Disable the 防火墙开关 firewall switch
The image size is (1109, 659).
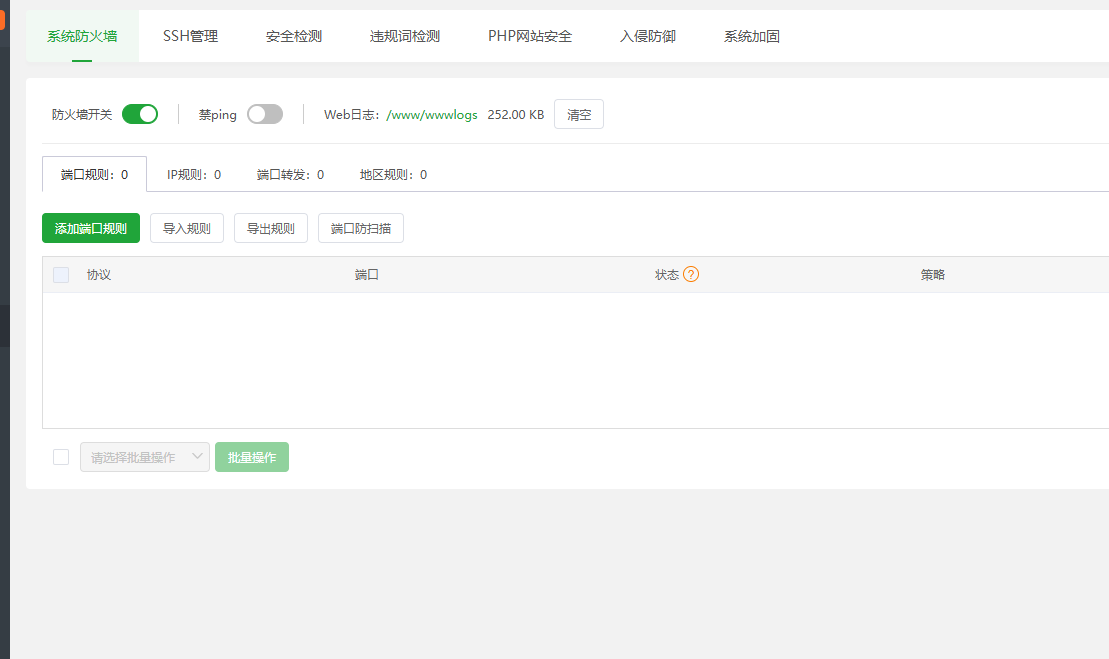pyautogui.click(x=140, y=114)
